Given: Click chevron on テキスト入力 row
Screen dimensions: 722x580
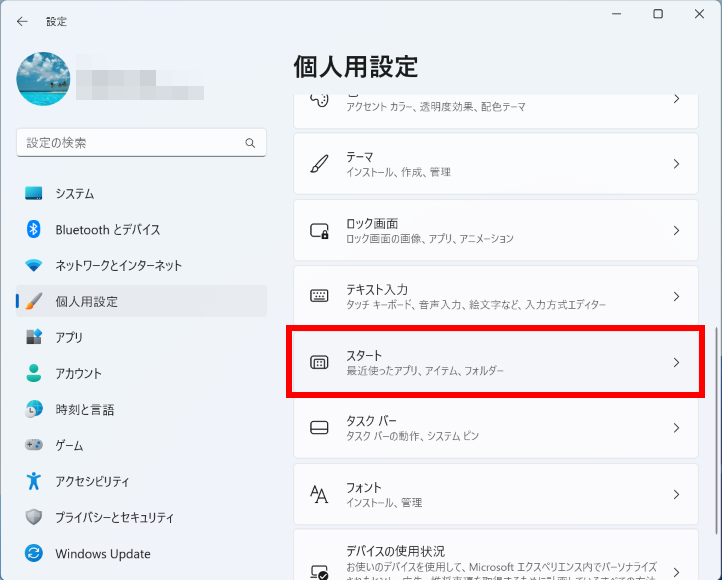Looking at the screenshot, I should [676, 296].
